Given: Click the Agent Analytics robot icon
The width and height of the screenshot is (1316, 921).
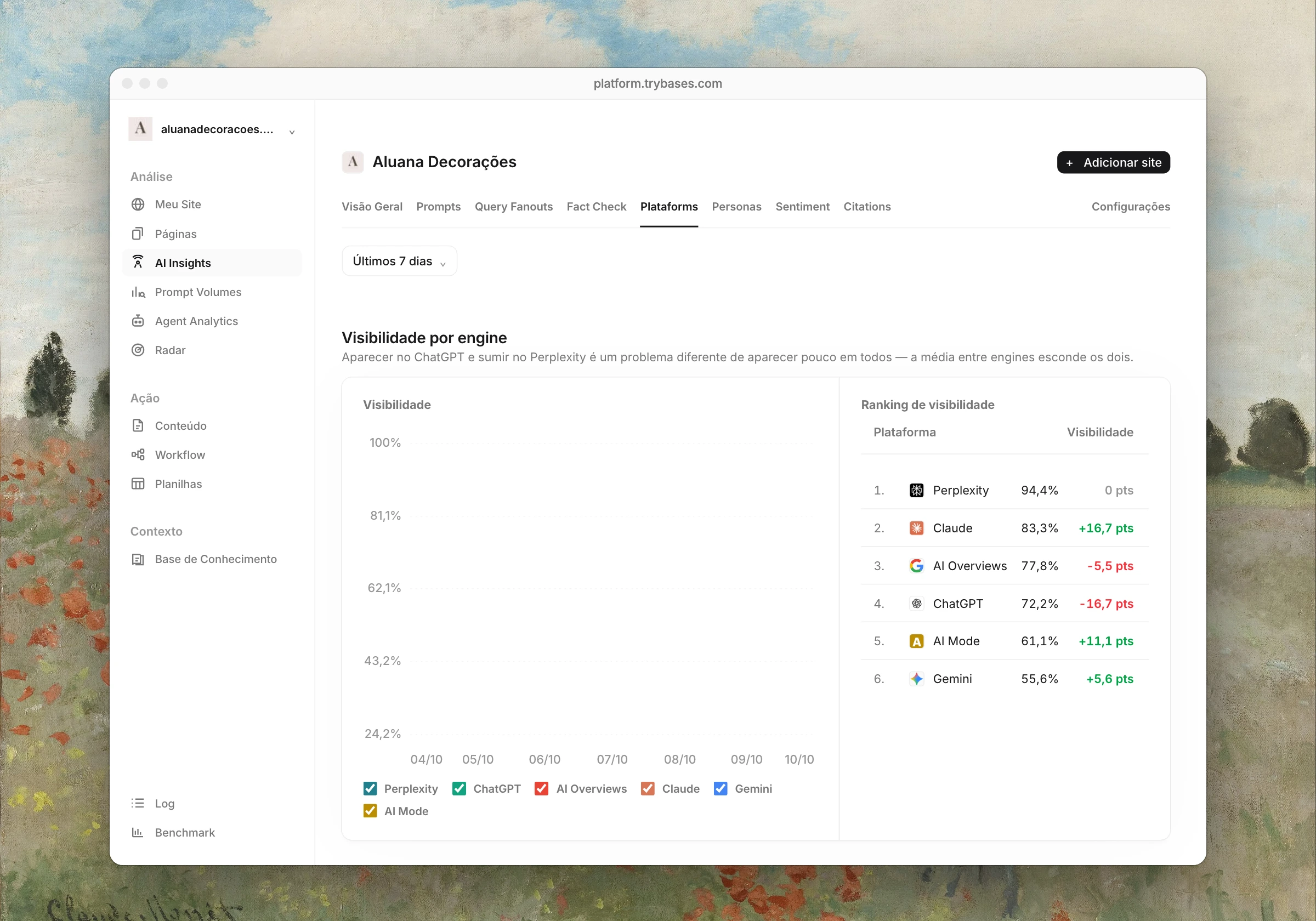Looking at the screenshot, I should tap(138, 321).
